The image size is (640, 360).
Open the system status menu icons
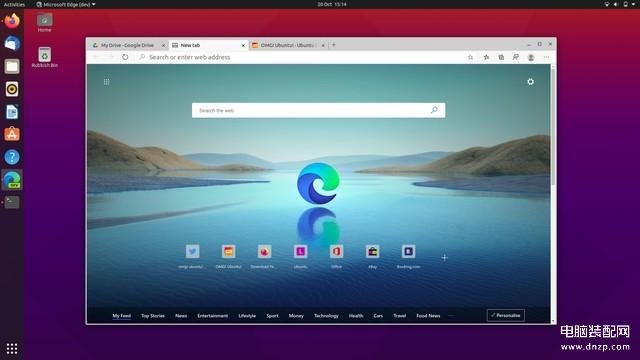click(620, 4)
